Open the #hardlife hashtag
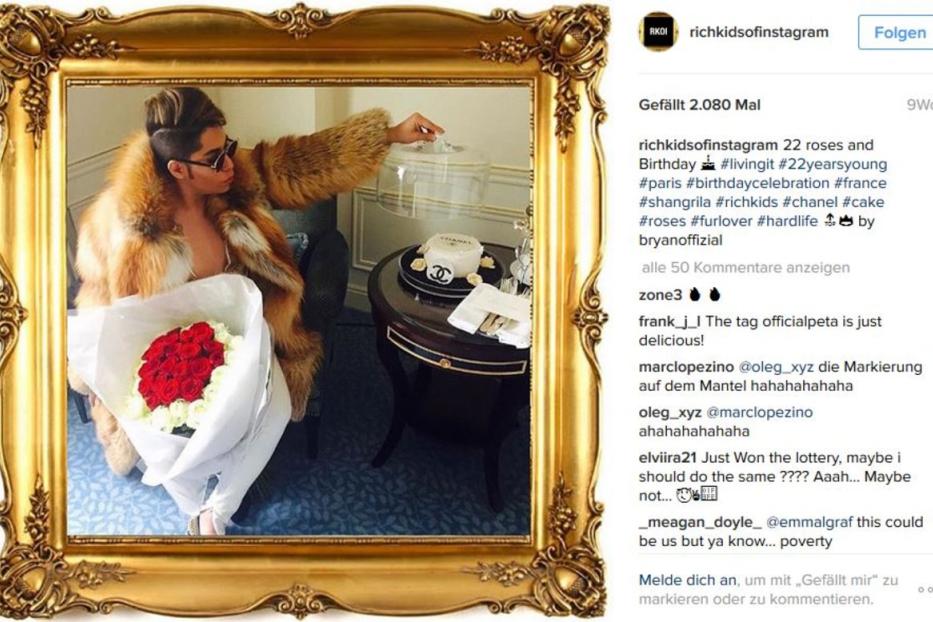This screenshot has height=622, width=933. pos(787,221)
